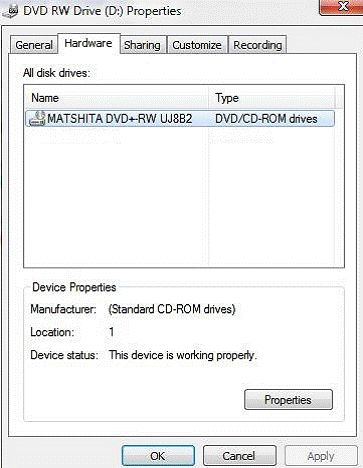Click the Apply button
The image size is (363, 468).
pyautogui.click(x=321, y=456)
